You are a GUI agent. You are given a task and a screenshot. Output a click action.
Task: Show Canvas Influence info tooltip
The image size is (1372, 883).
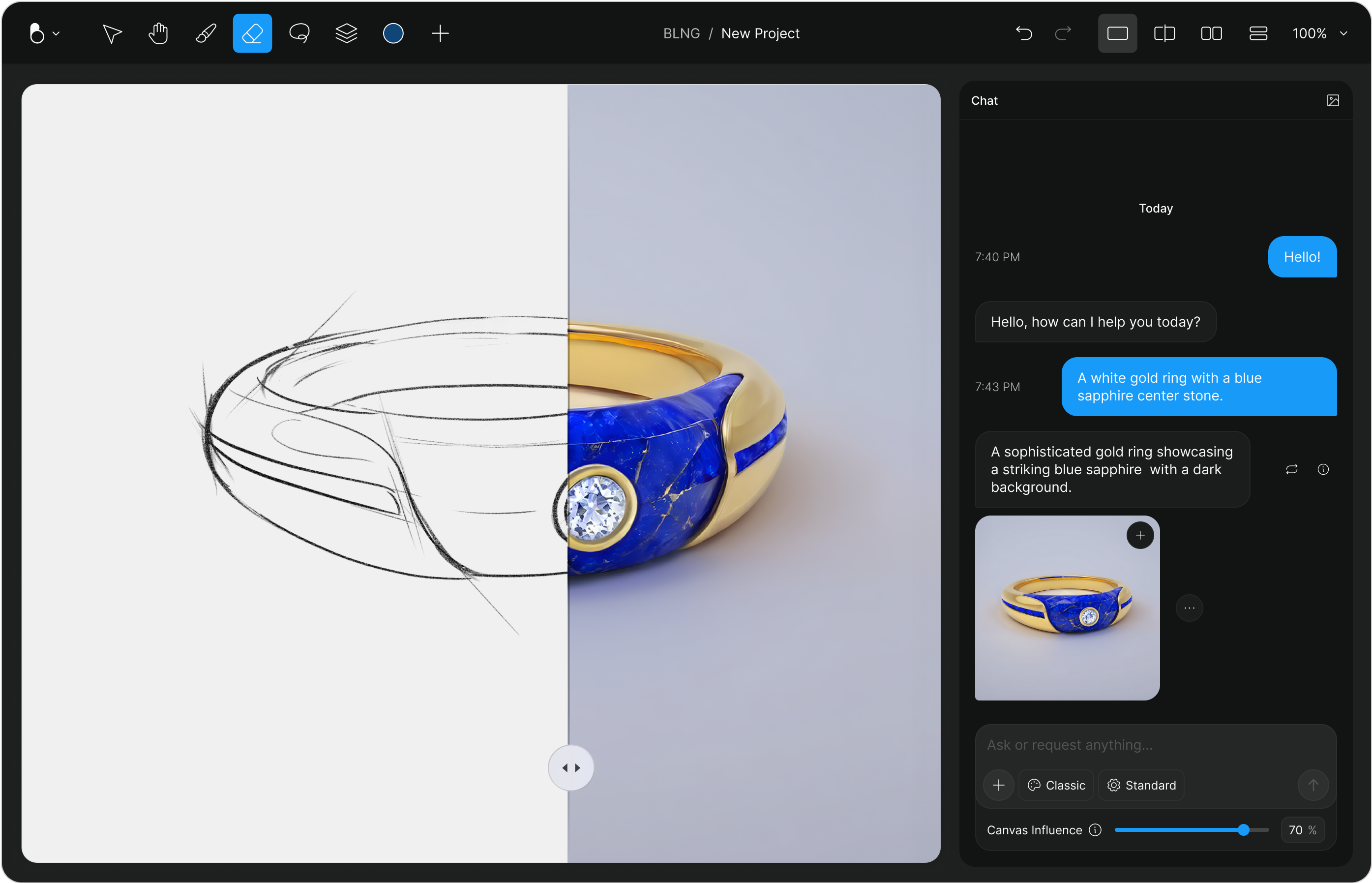pos(1095,830)
